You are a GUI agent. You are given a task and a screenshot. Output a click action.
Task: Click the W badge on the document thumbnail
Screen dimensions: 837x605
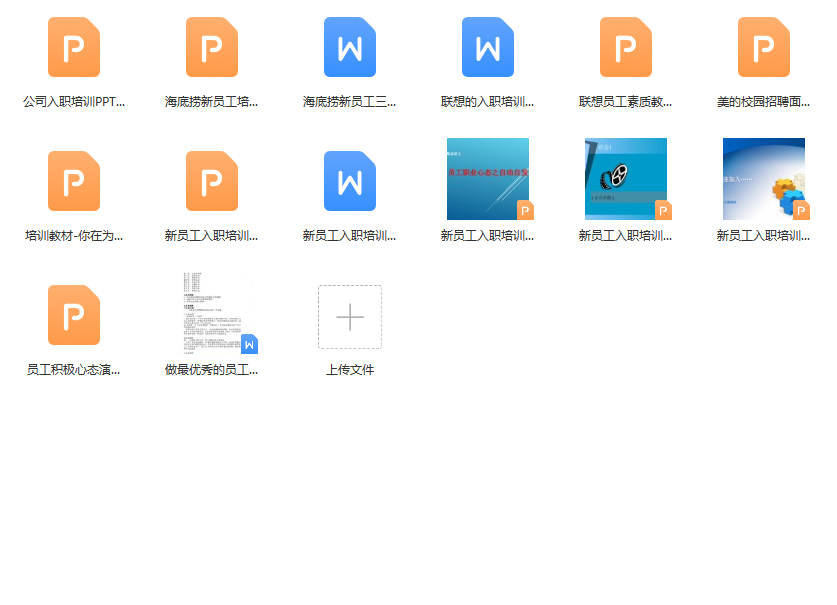coord(249,344)
